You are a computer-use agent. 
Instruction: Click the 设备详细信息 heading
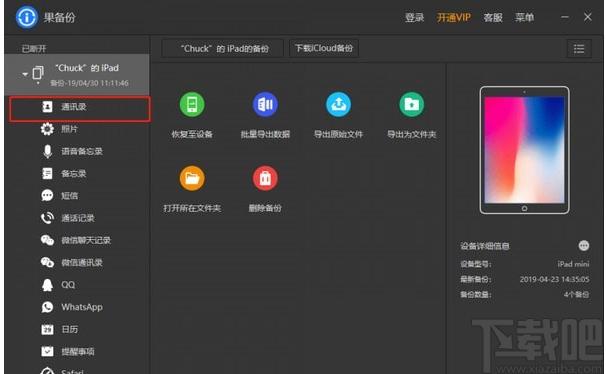485,246
